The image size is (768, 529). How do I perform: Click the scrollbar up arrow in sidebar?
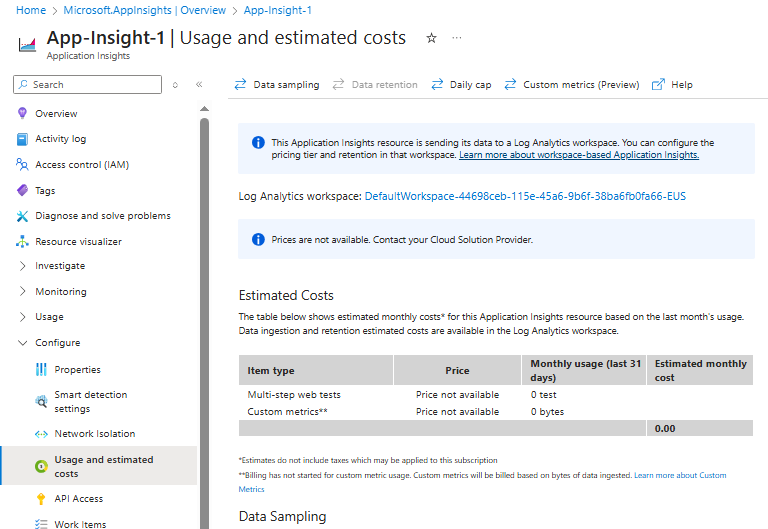(x=204, y=109)
